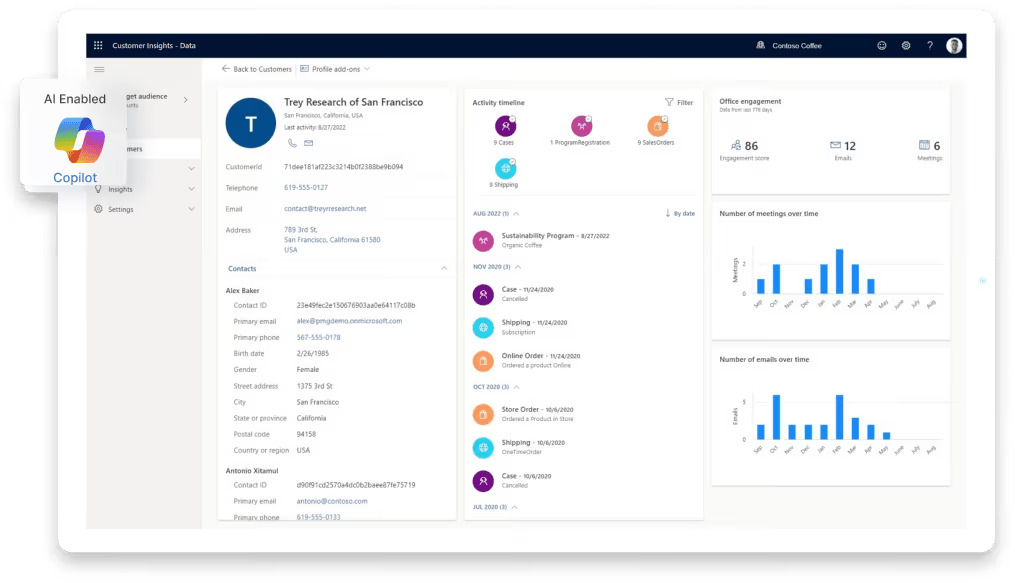Click the Feb bar in emails chart
The height and width of the screenshot is (583, 1015).
click(x=839, y=417)
